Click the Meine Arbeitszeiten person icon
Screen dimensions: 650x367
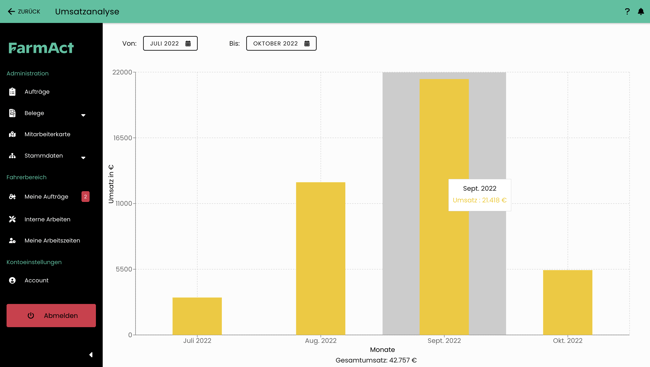click(x=12, y=241)
